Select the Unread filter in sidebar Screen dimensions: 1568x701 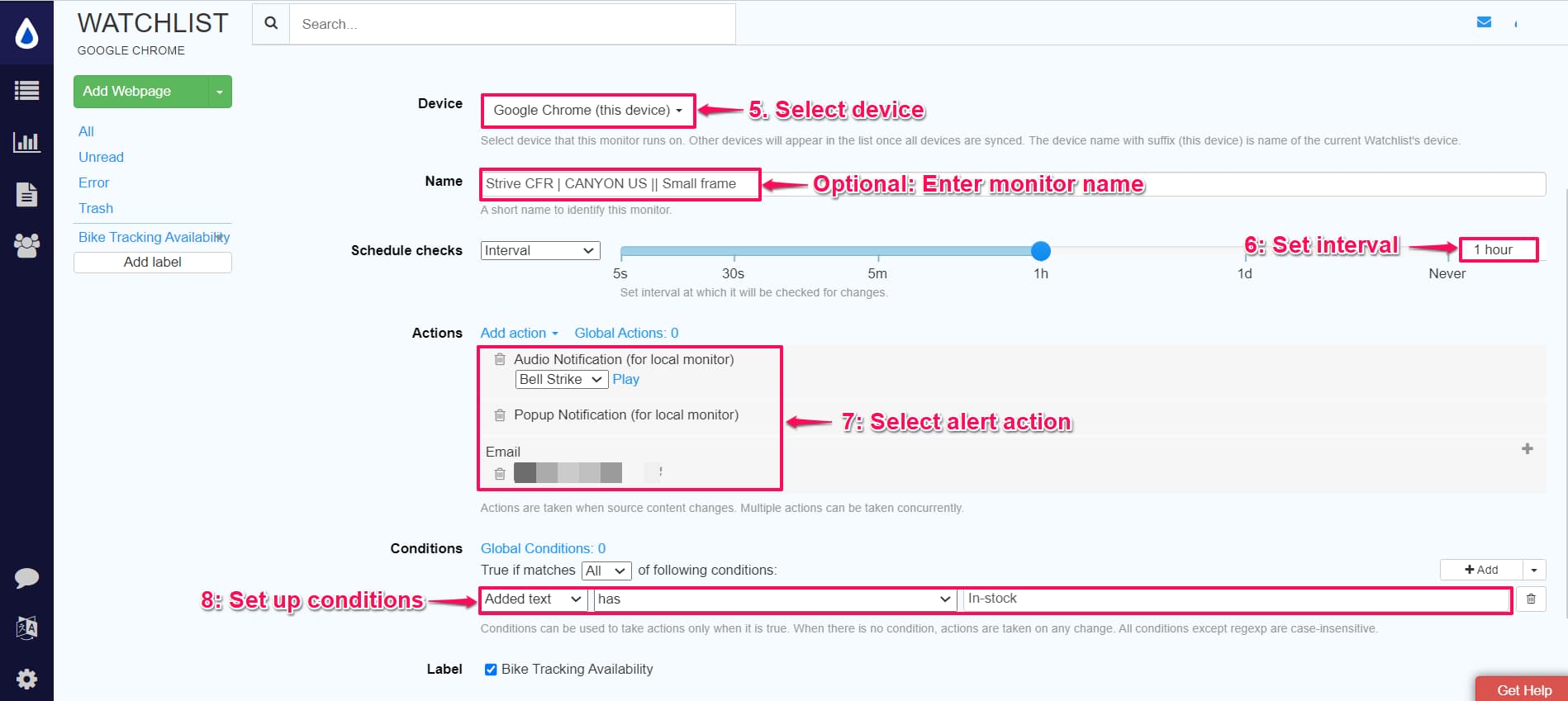point(101,157)
